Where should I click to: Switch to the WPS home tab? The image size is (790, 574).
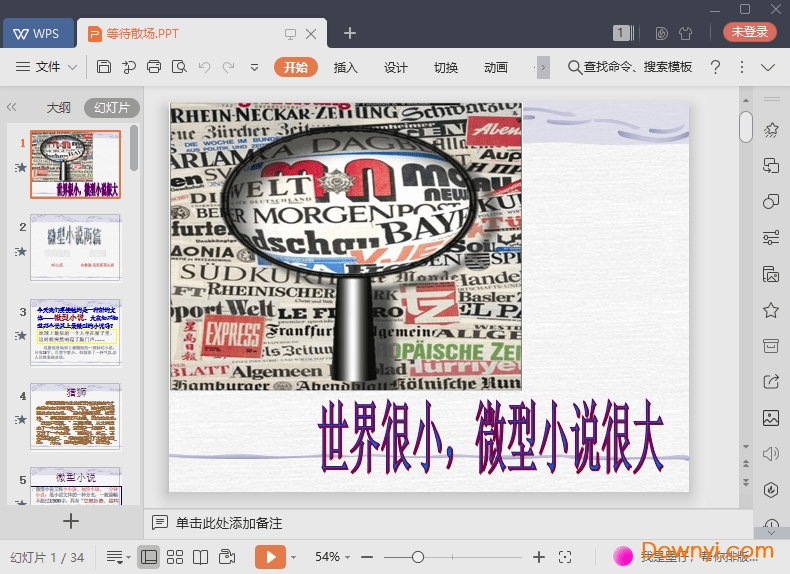(x=38, y=33)
